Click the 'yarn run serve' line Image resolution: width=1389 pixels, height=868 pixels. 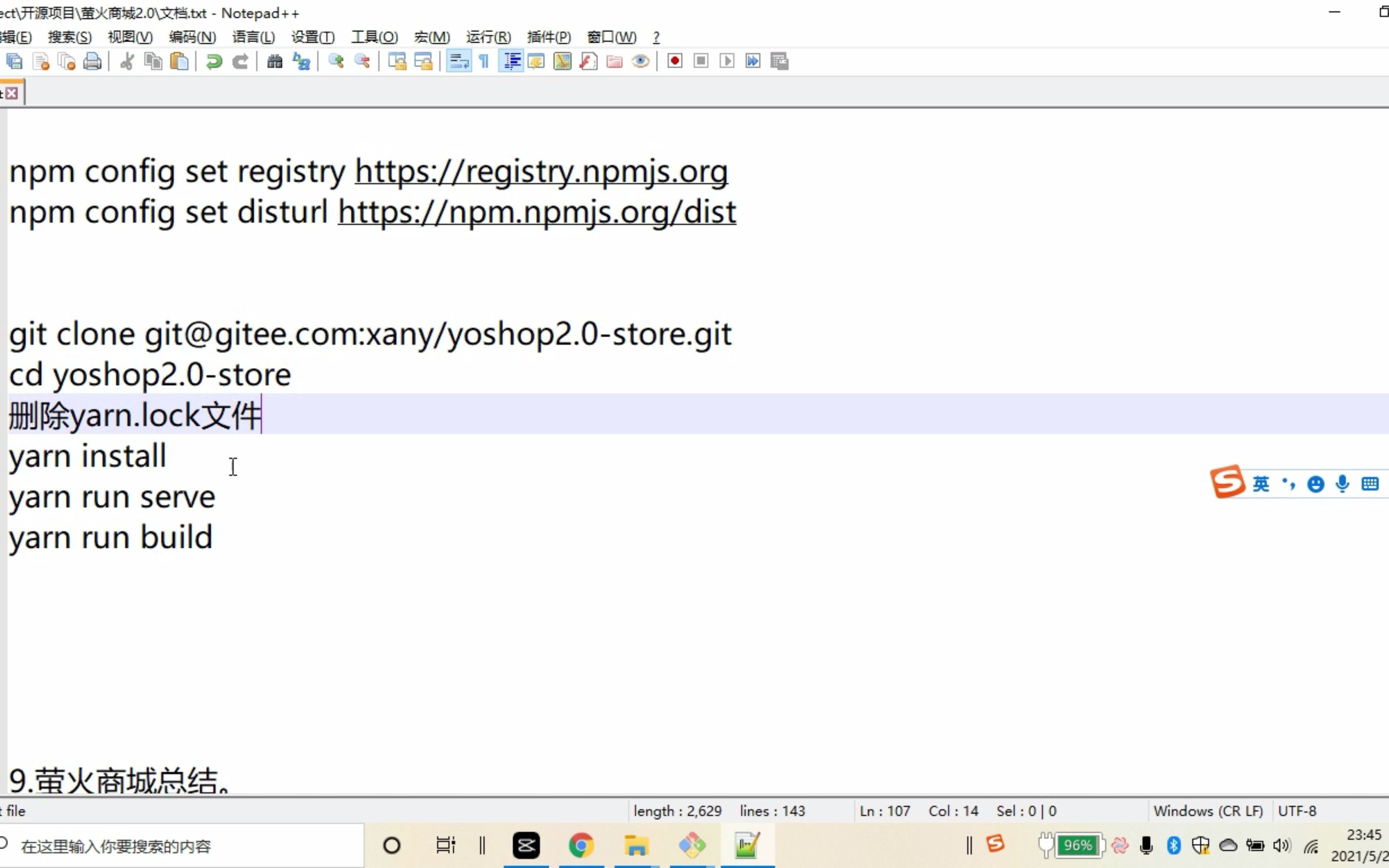[x=112, y=497]
